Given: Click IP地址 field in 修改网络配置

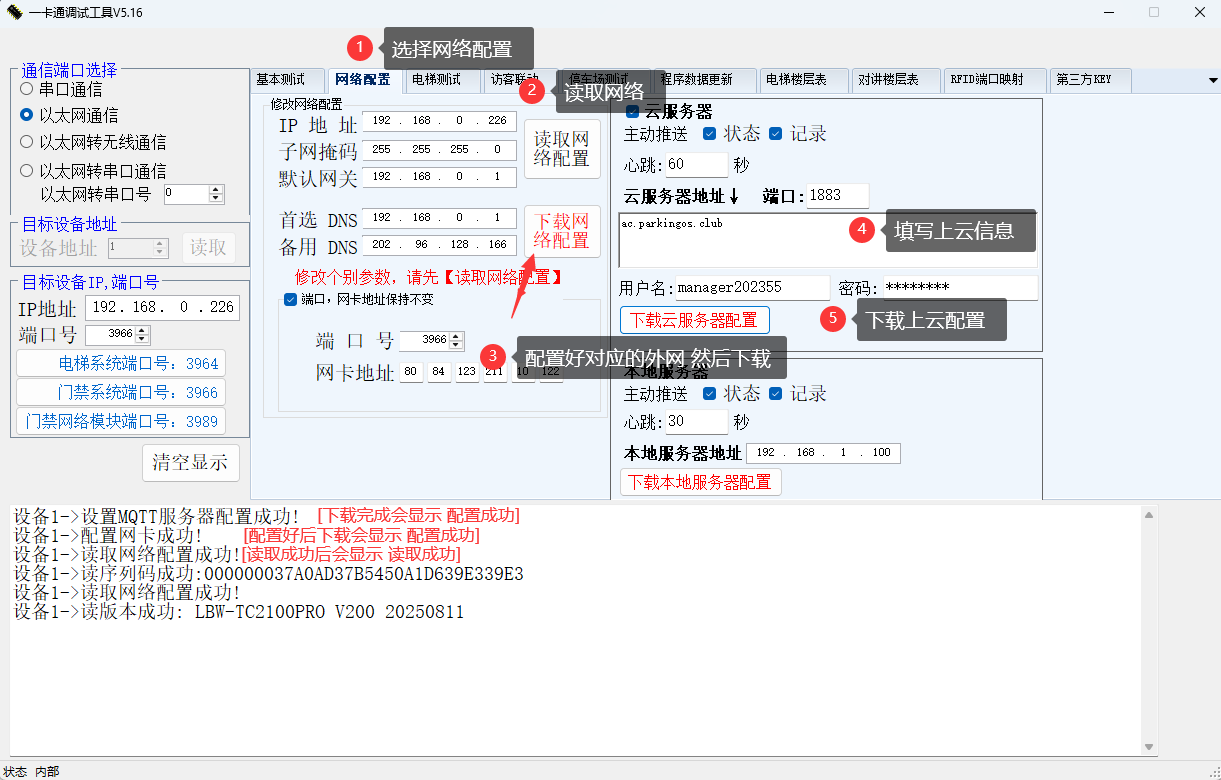Looking at the screenshot, I should [439, 121].
